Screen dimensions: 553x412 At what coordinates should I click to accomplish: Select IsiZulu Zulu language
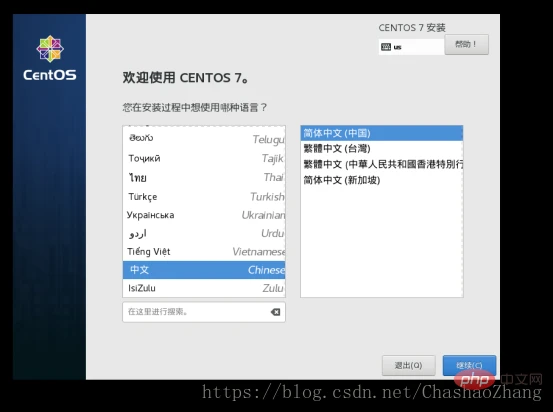pyautogui.click(x=204, y=288)
